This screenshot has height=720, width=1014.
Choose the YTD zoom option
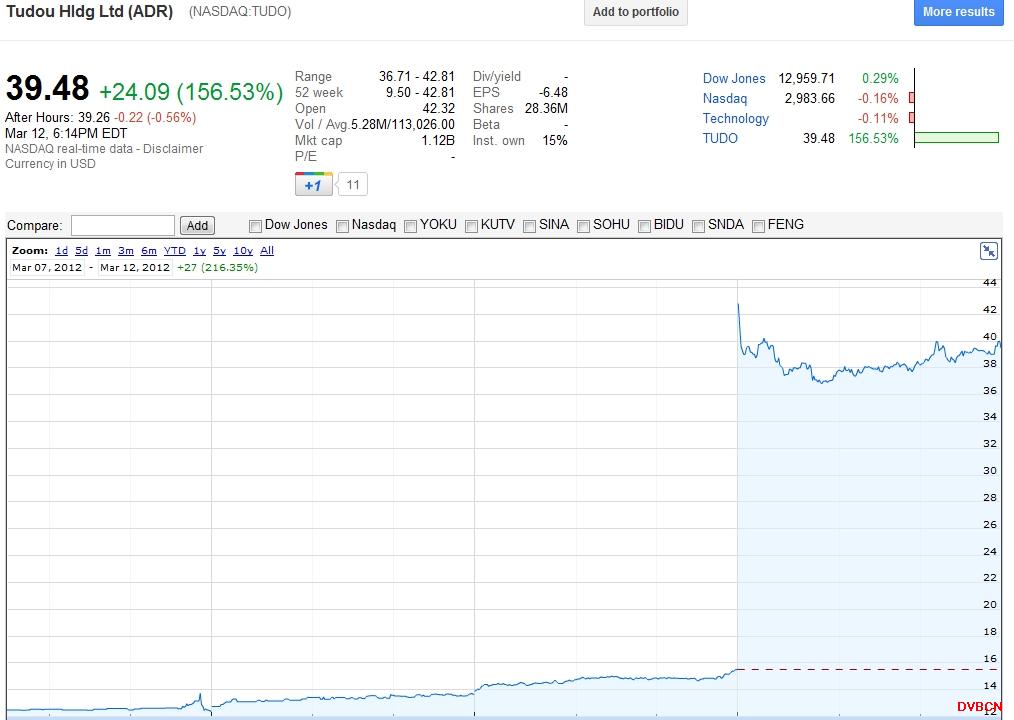174,251
